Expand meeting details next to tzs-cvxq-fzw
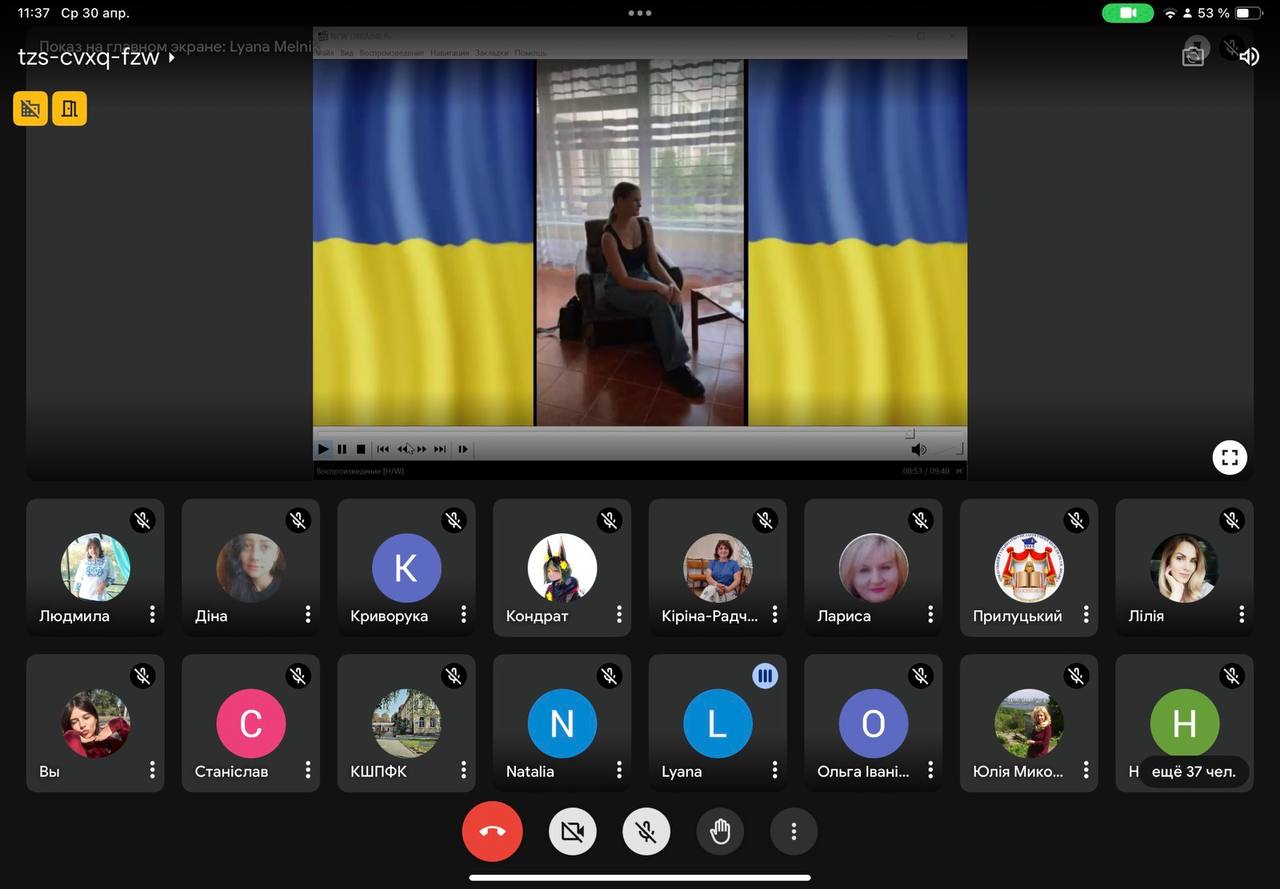 172,58
